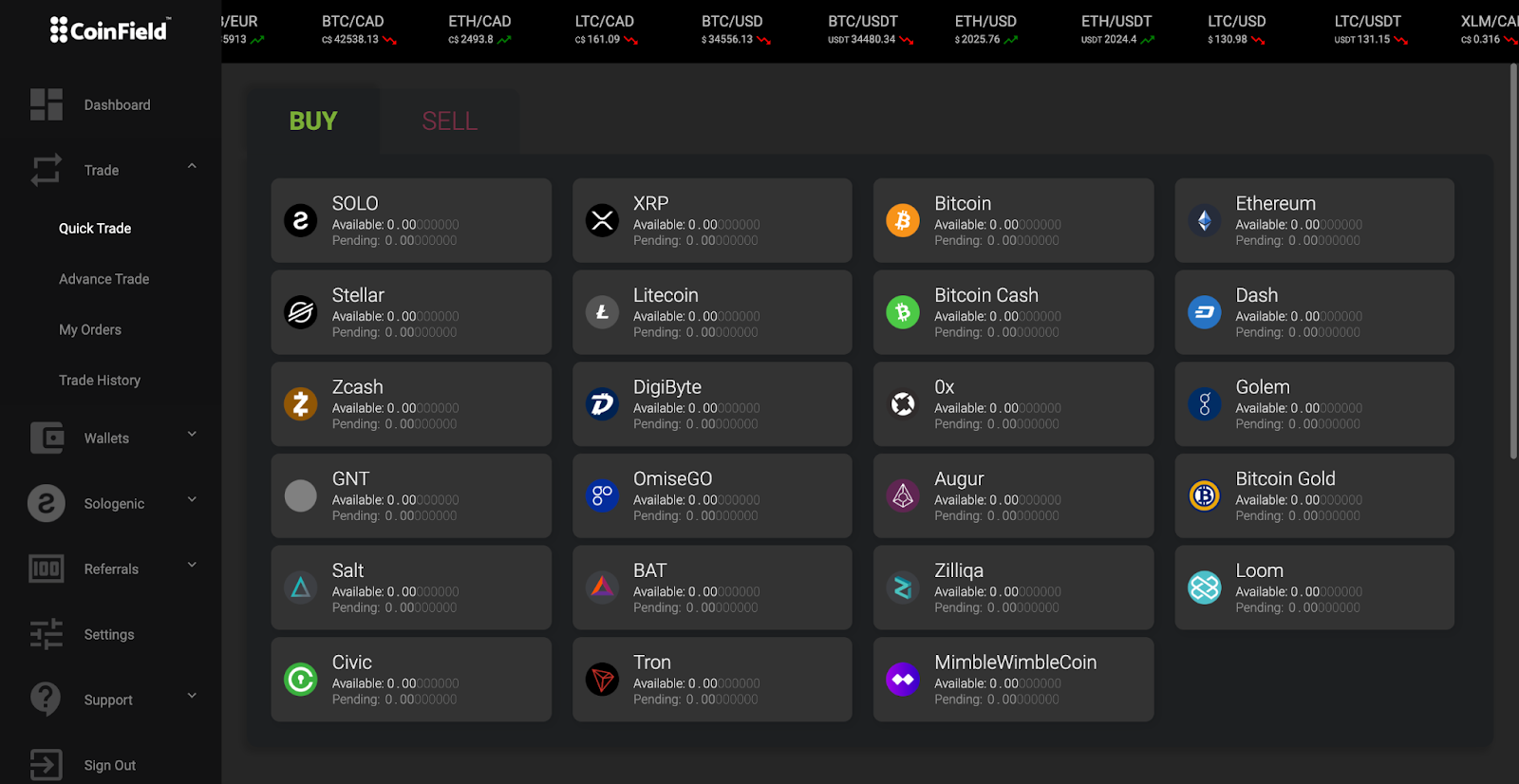1519x784 pixels.
Task: Click the Trade arrows icon
Action: click(47, 170)
